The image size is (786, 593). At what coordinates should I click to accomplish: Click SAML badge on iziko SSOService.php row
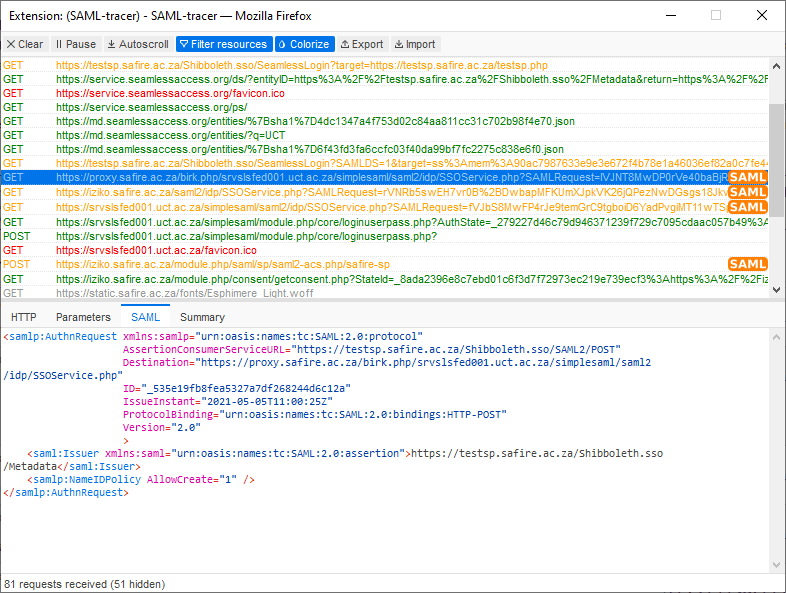[x=747, y=192]
